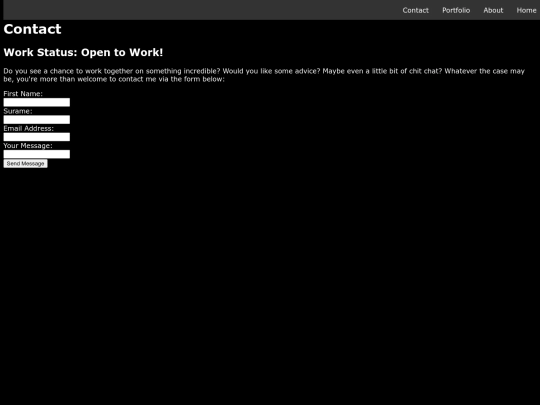Open the About page link
Viewport: 540px width, 405px height.
(493, 10)
